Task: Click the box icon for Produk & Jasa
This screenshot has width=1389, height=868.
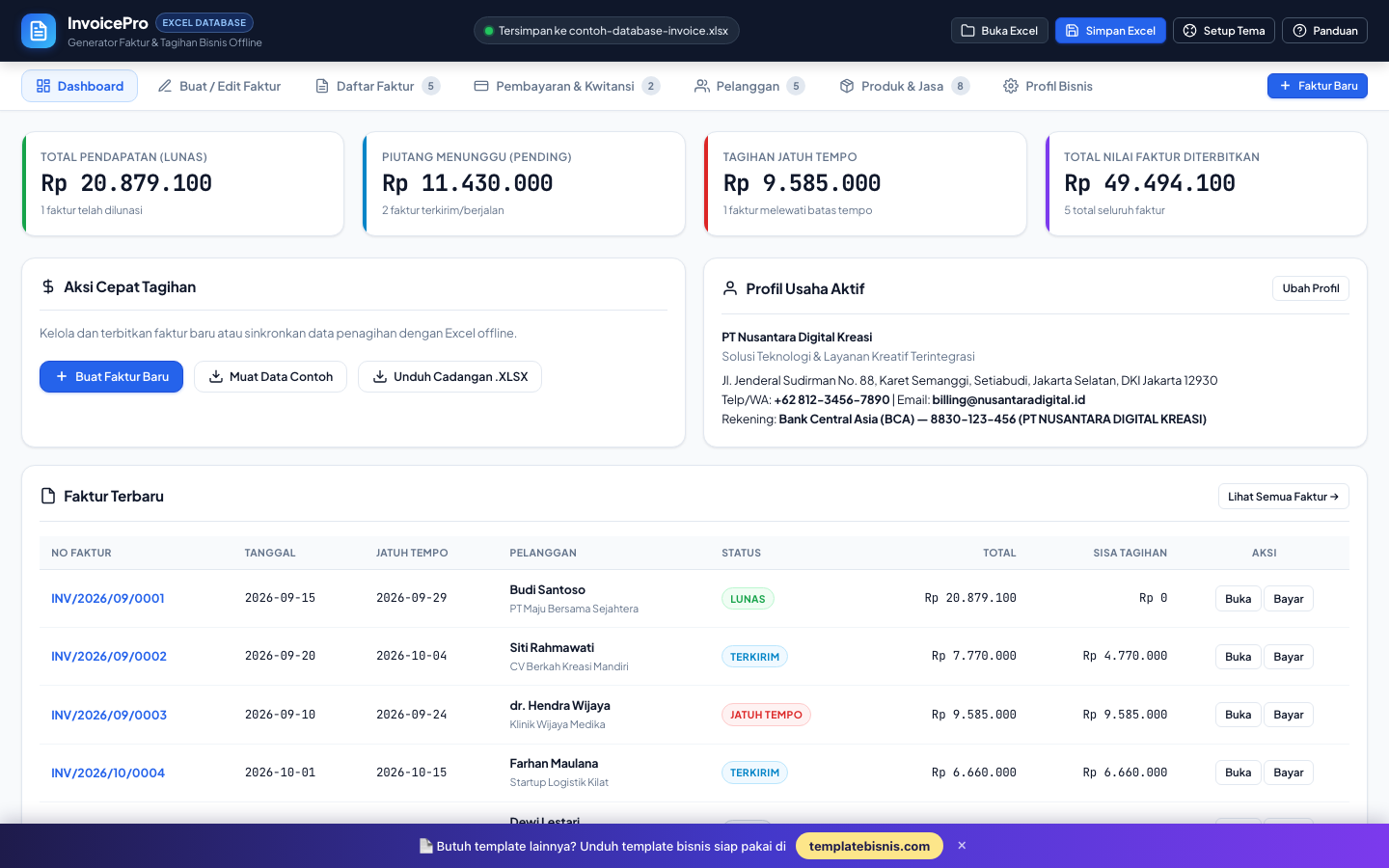Action: tap(847, 86)
